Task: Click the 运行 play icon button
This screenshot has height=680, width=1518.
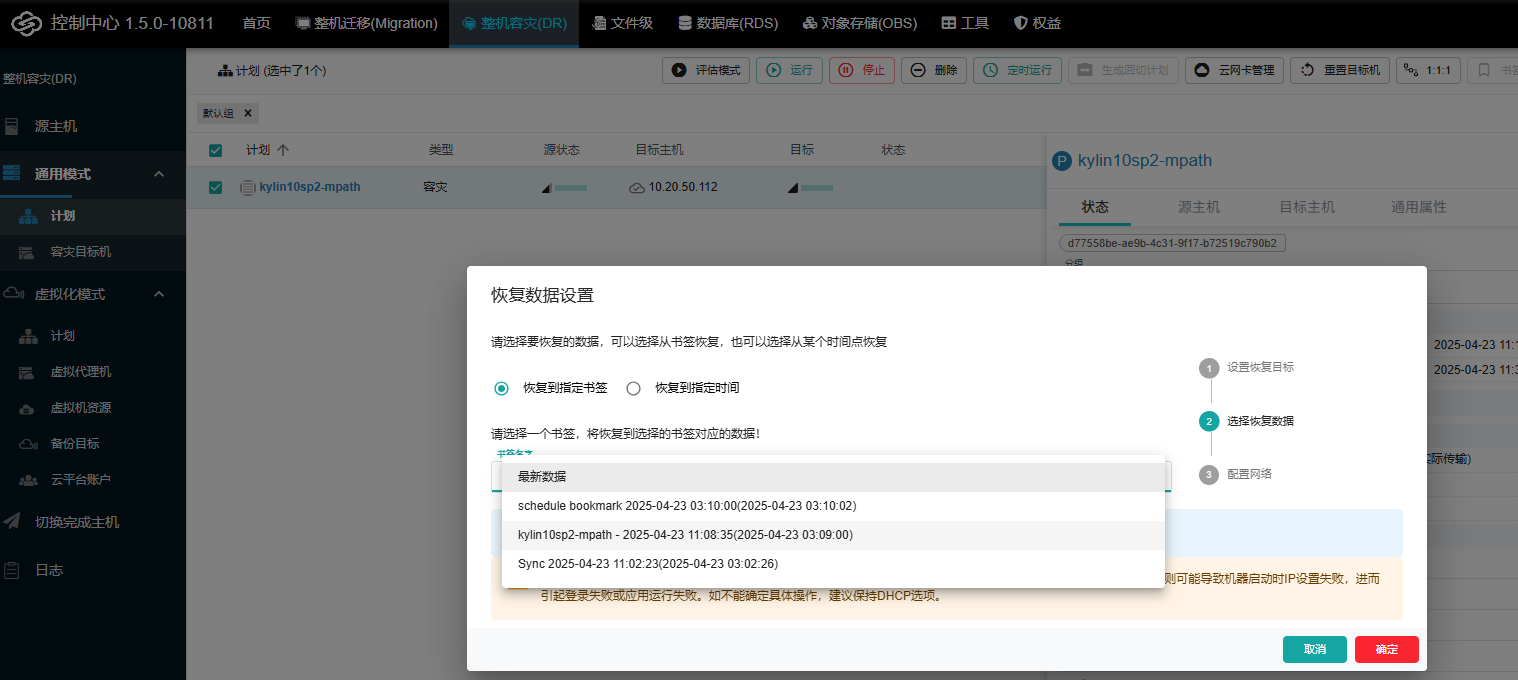Action: point(789,70)
